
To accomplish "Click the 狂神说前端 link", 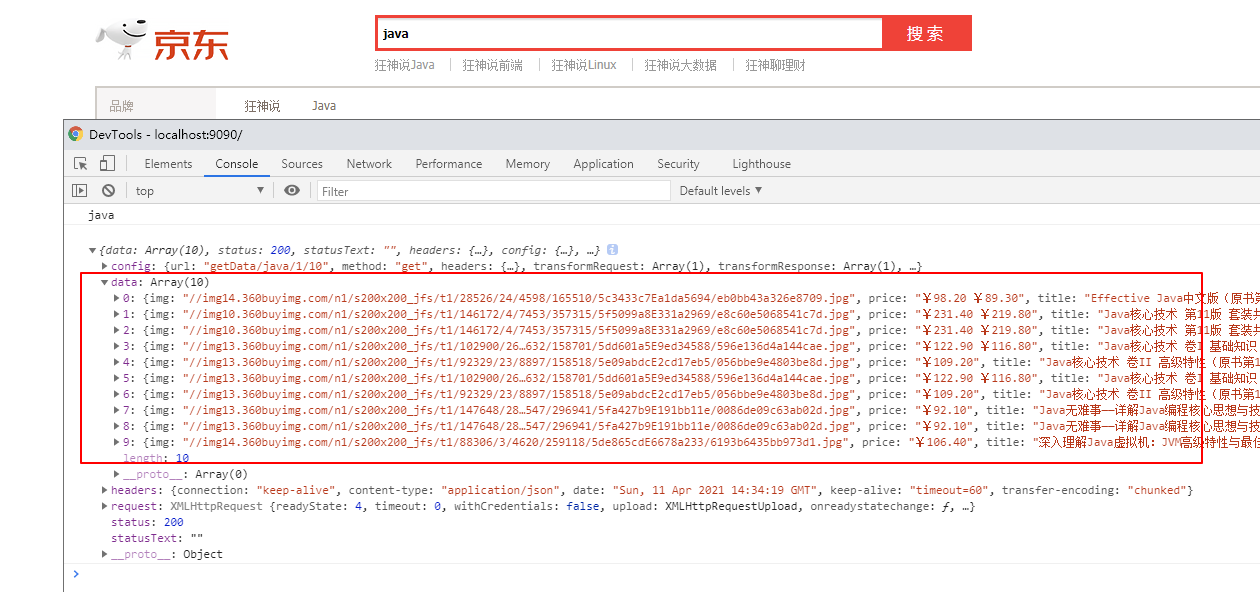I will click(492, 65).
